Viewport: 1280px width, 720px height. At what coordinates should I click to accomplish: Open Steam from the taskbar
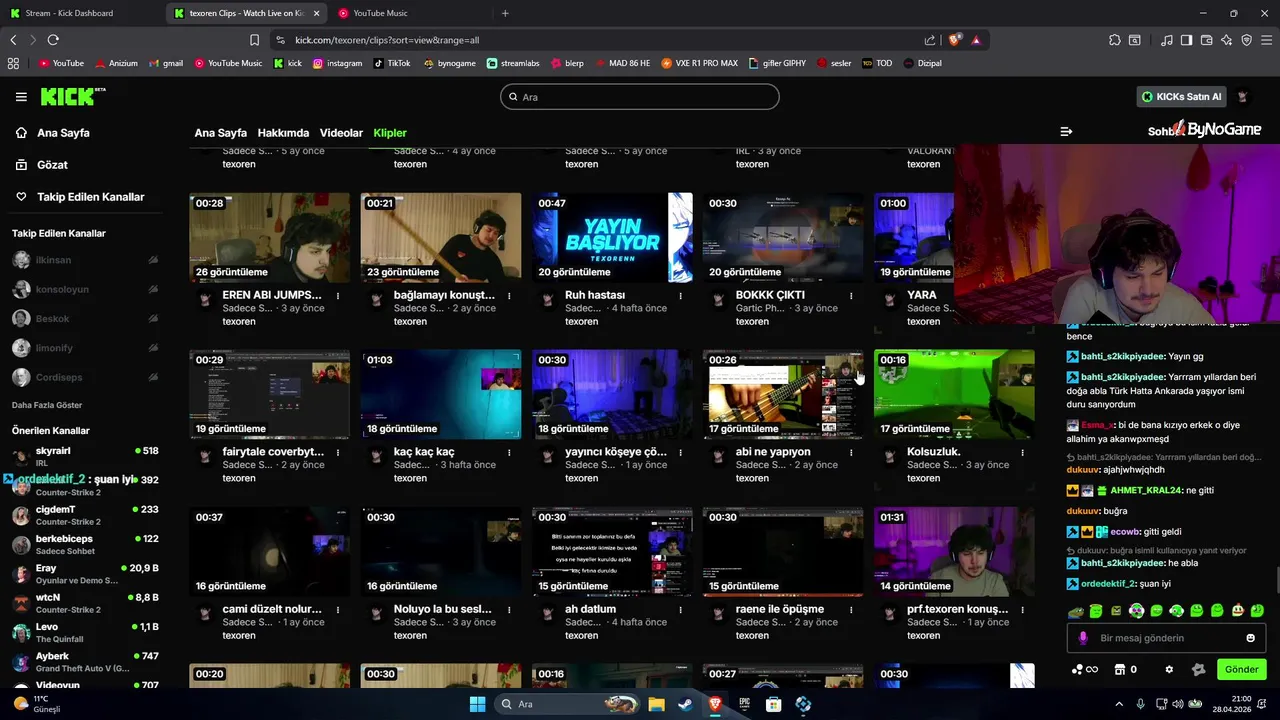pyautogui.click(x=685, y=704)
